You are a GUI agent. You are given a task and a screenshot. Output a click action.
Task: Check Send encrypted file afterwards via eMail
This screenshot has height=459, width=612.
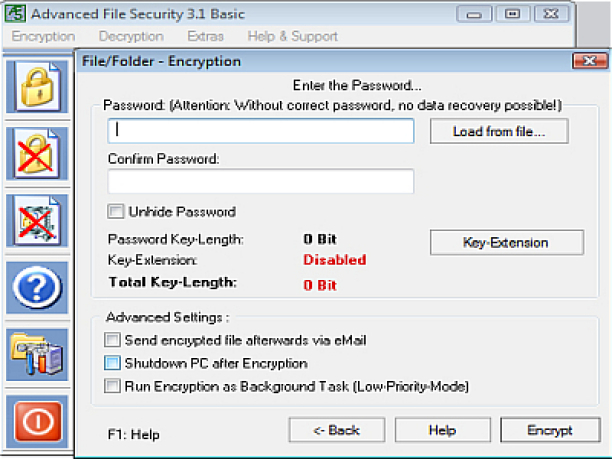(x=113, y=341)
